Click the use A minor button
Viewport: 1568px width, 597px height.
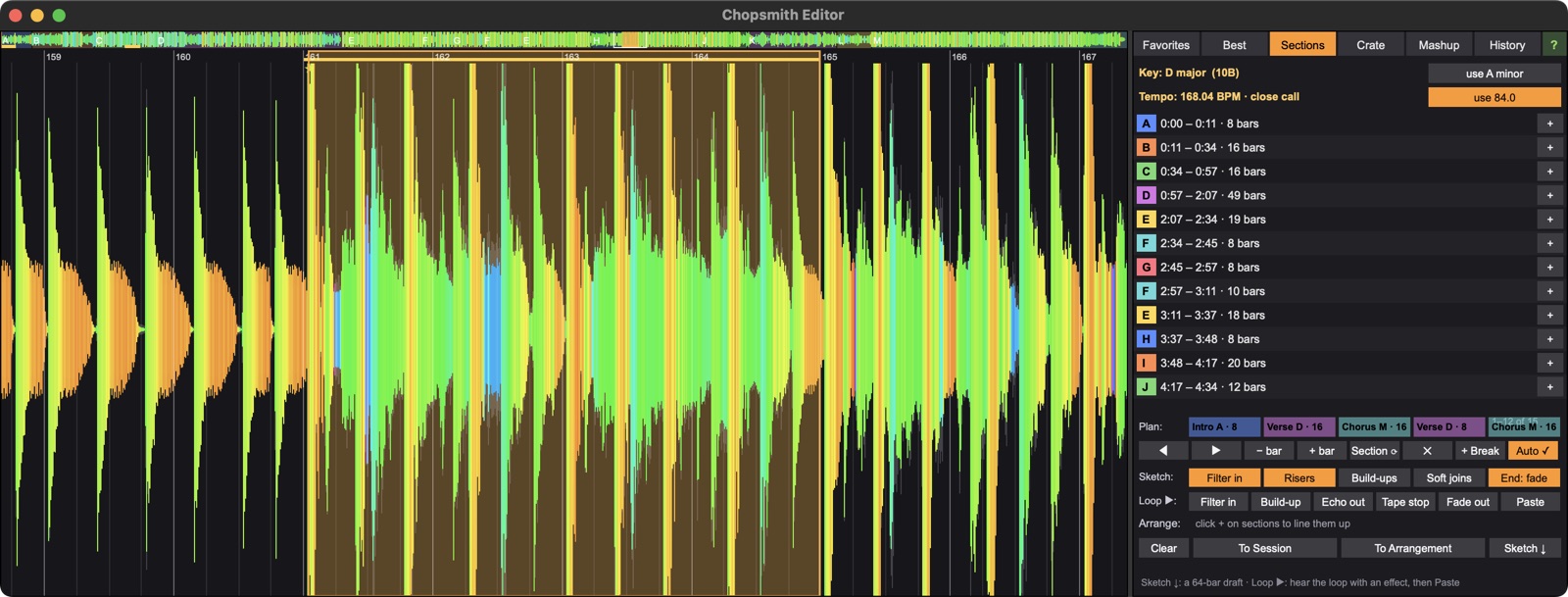tap(1494, 74)
